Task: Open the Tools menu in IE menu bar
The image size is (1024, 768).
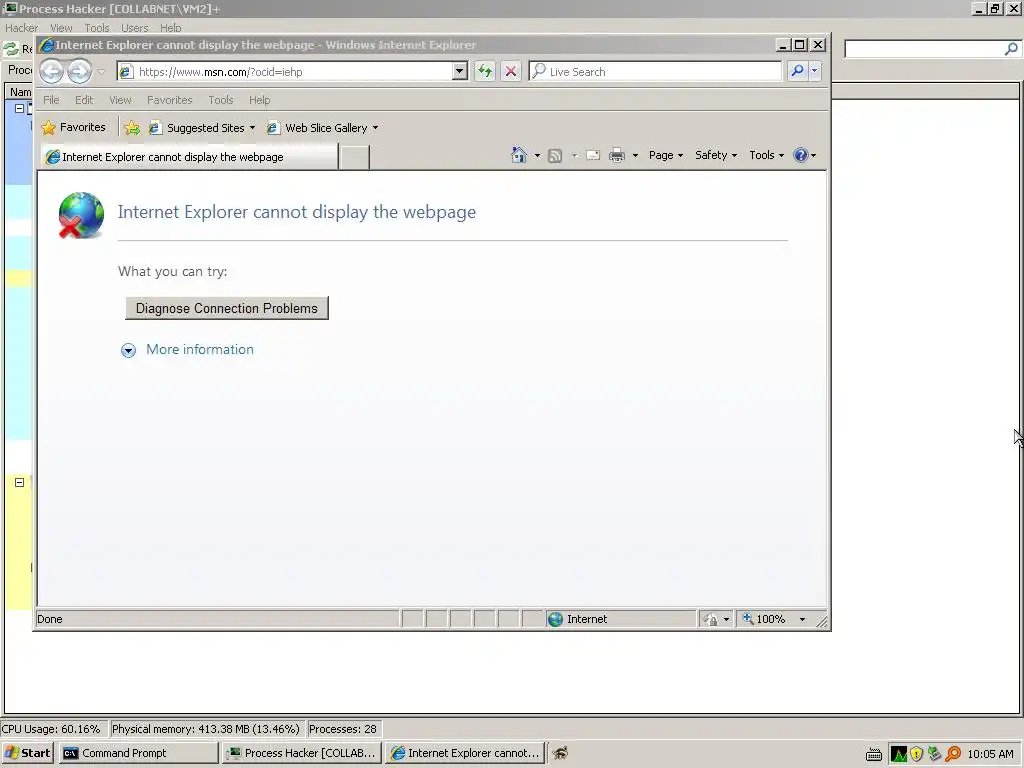Action: point(221,100)
